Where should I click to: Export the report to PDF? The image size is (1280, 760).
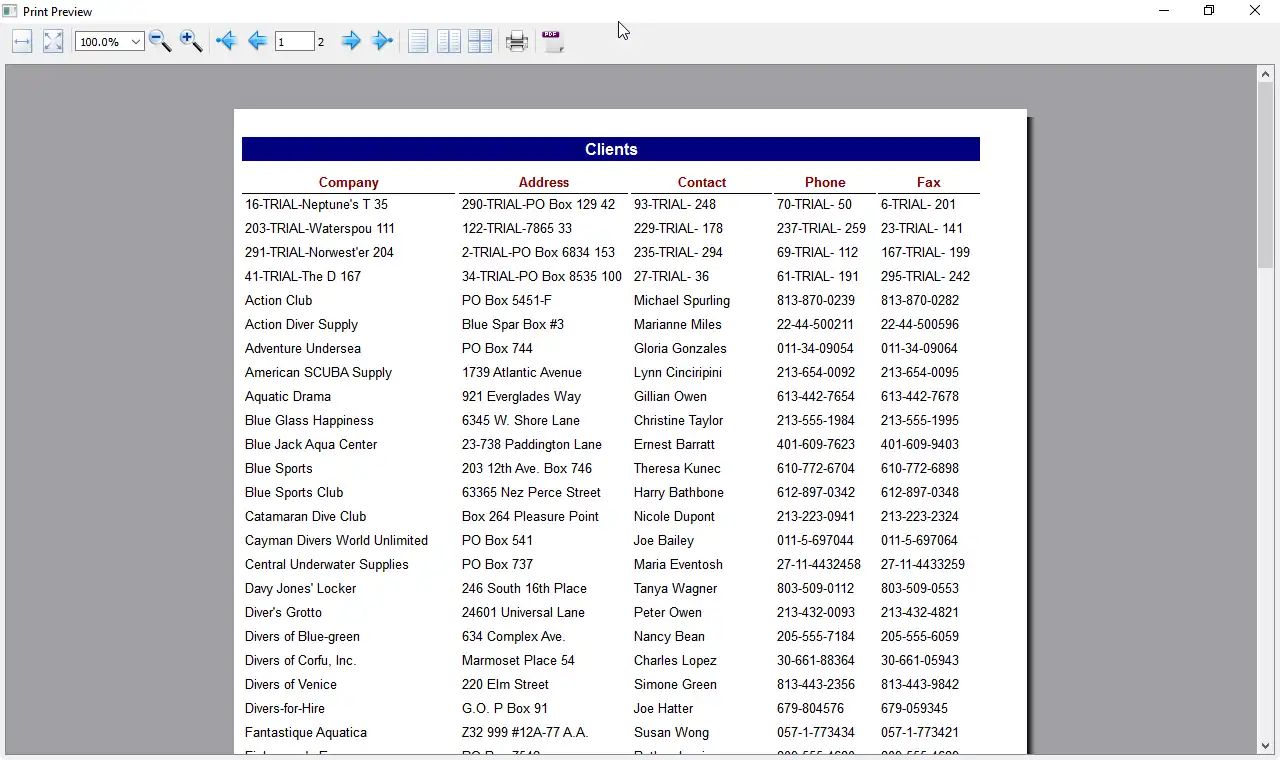click(x=553, y=41)
